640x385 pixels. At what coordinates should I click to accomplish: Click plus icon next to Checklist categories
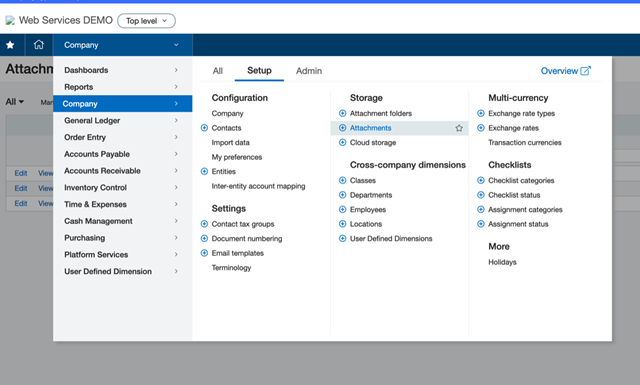(x=481, y=180)
